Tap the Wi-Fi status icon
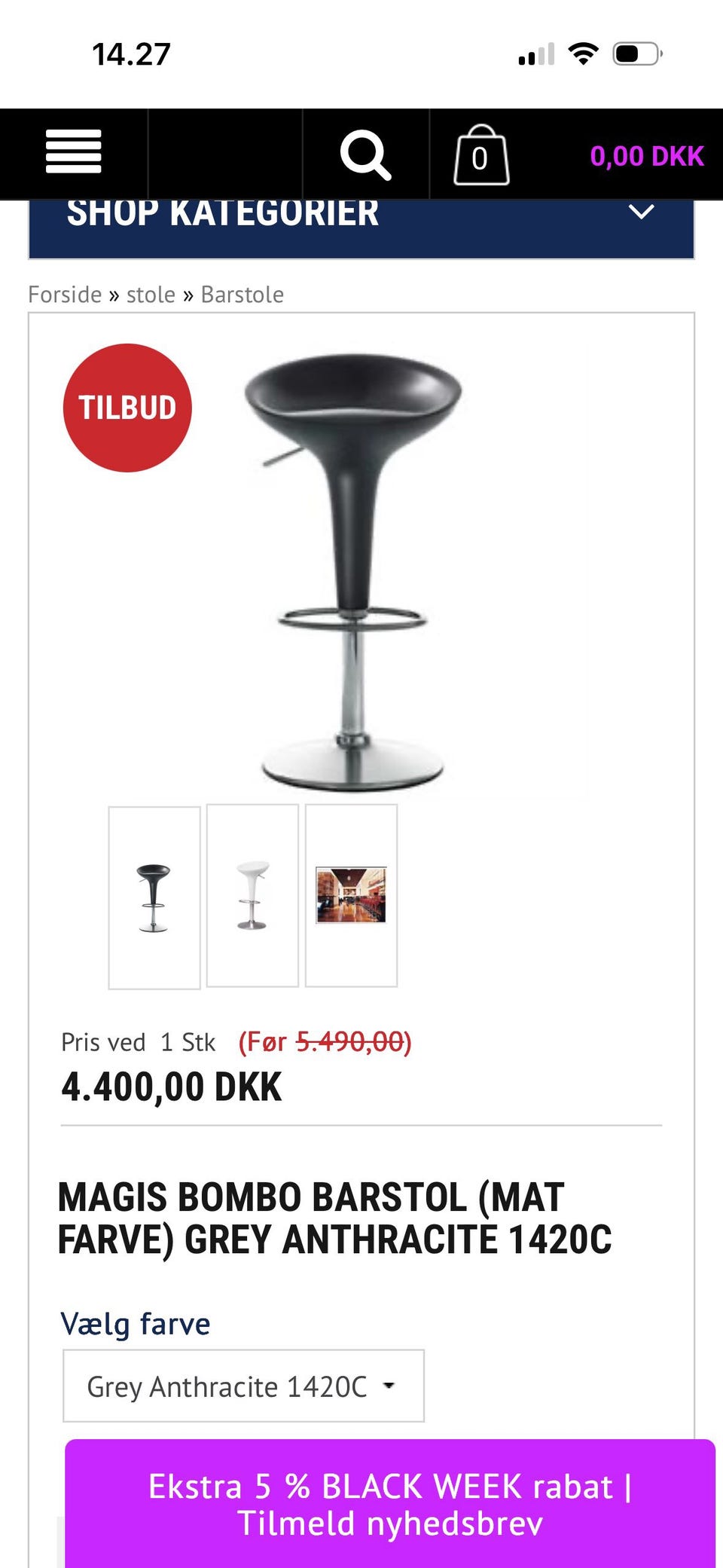 pos(583,53)
